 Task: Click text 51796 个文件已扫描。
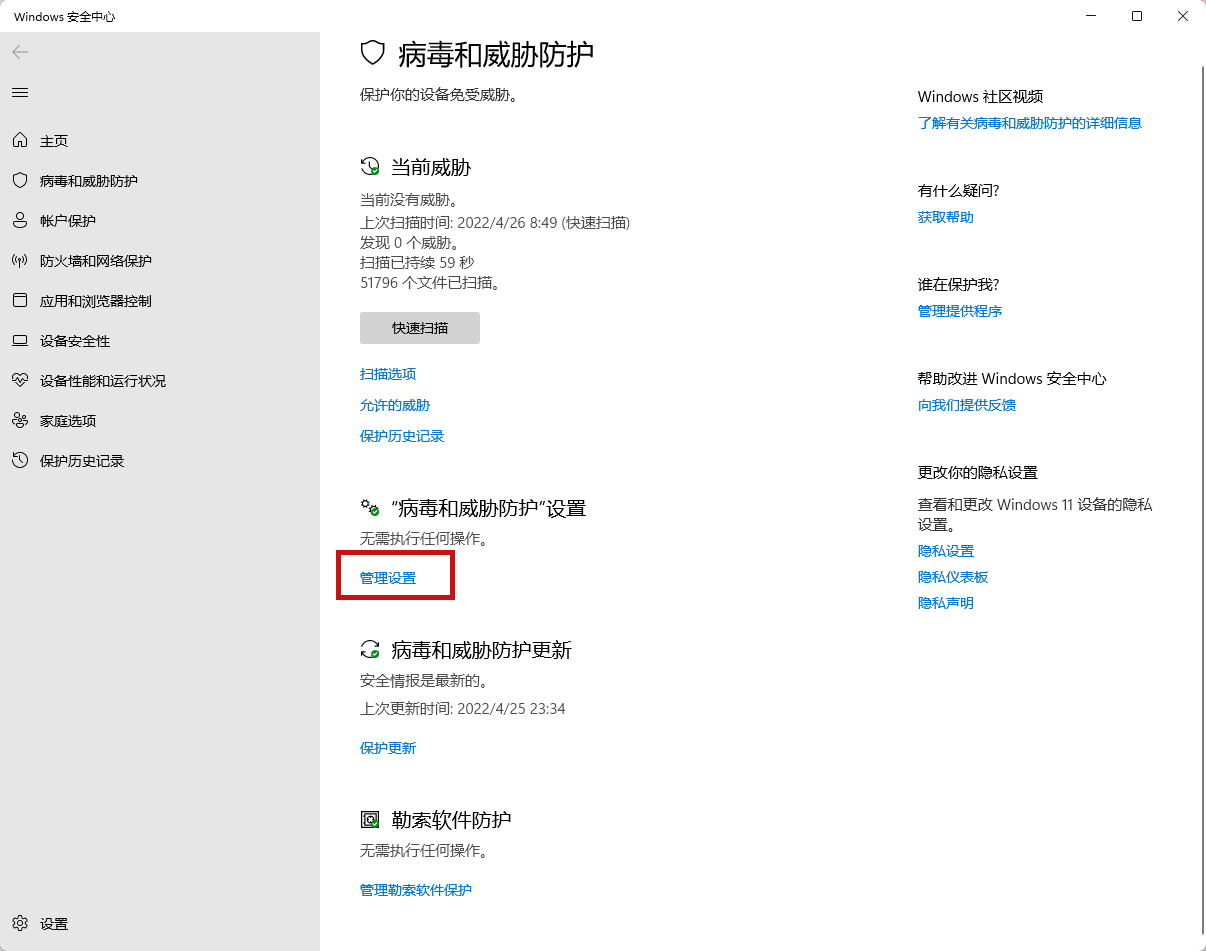click(x=430, y=283)
